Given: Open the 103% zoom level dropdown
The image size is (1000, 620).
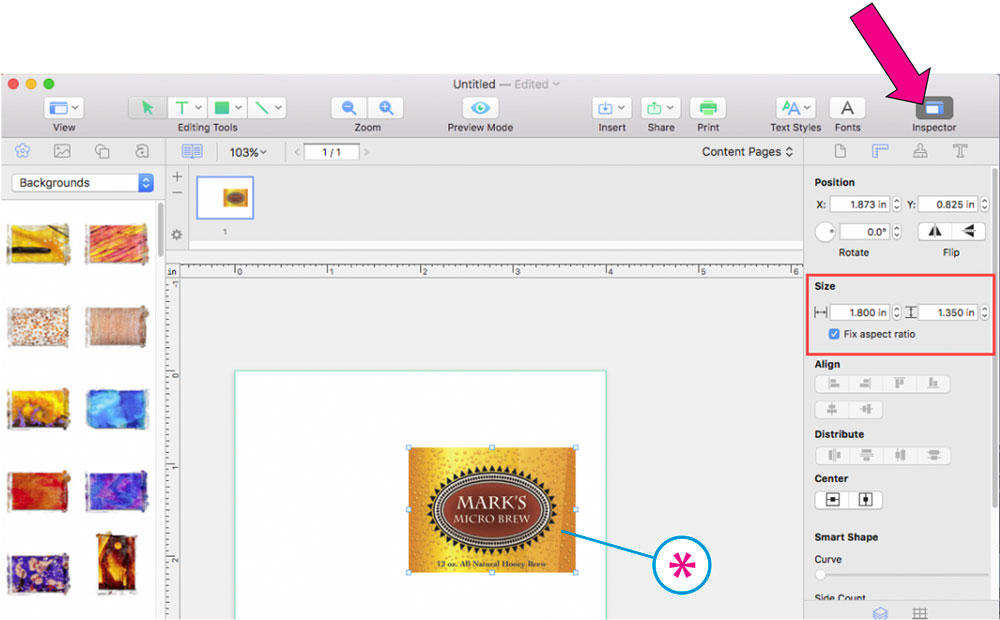Looking at the screenshot, I should tap(248, 152).
